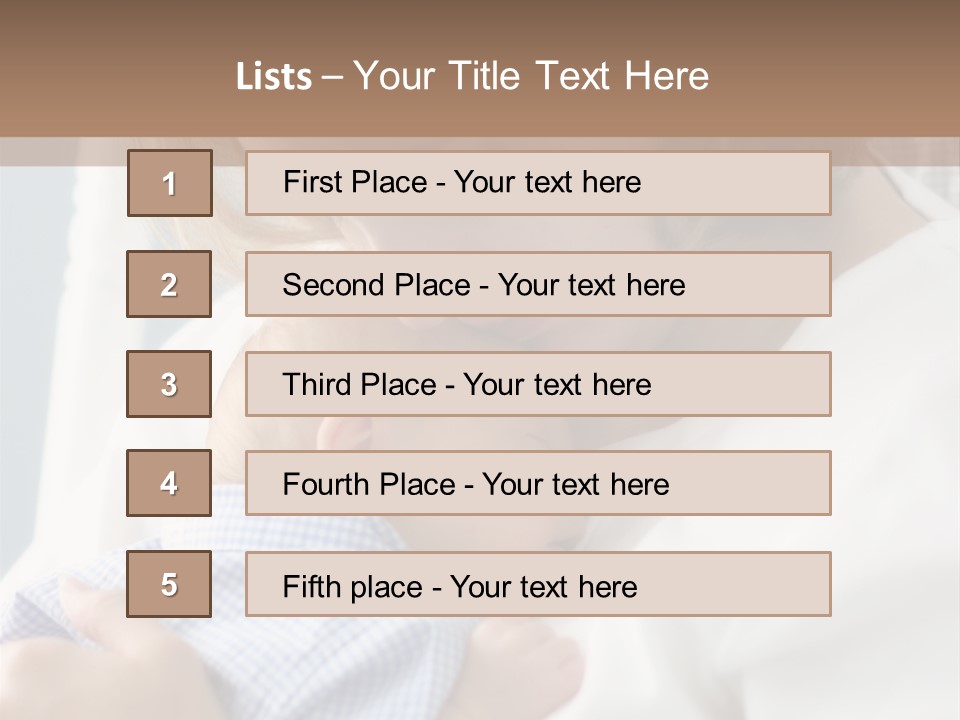Select 'Your text here' in Fourth Place row
Viewport: 960px width, 720px height.
(x=575, y=485)
